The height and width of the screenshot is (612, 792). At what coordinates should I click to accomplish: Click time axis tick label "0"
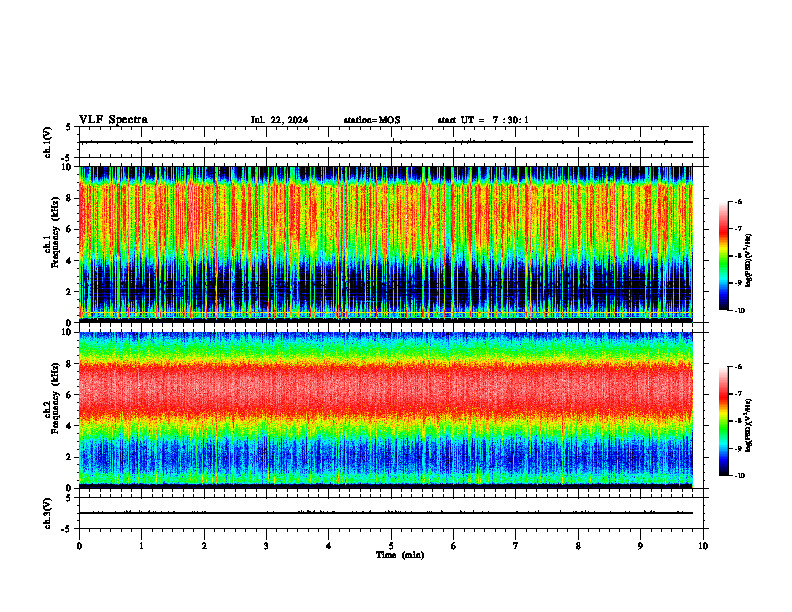(x=79, y=546)
